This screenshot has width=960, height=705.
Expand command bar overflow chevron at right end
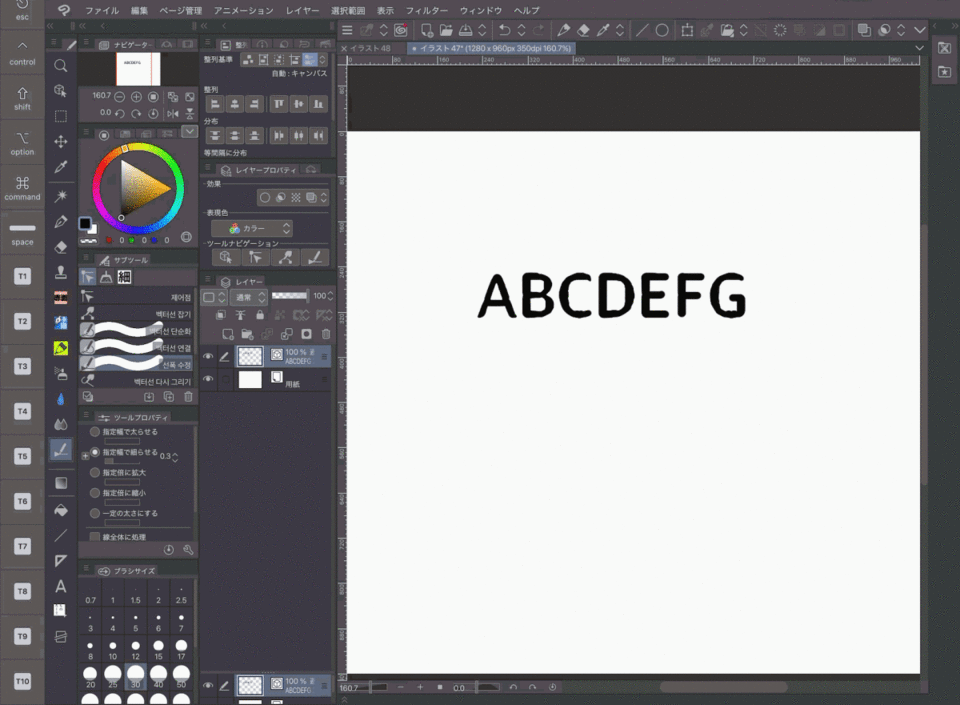tap(920, 30)
